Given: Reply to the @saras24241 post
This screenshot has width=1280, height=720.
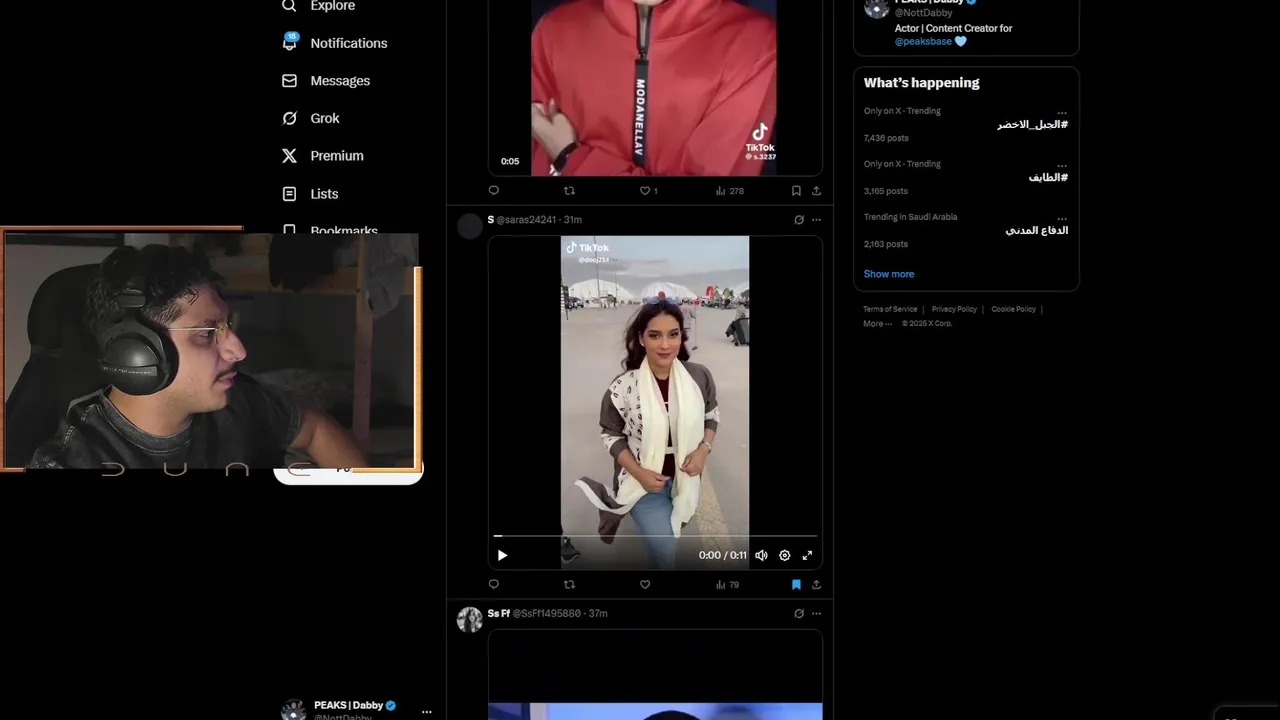Looking at the screenshot, I should pyautogui.click(x=494, y=584).
